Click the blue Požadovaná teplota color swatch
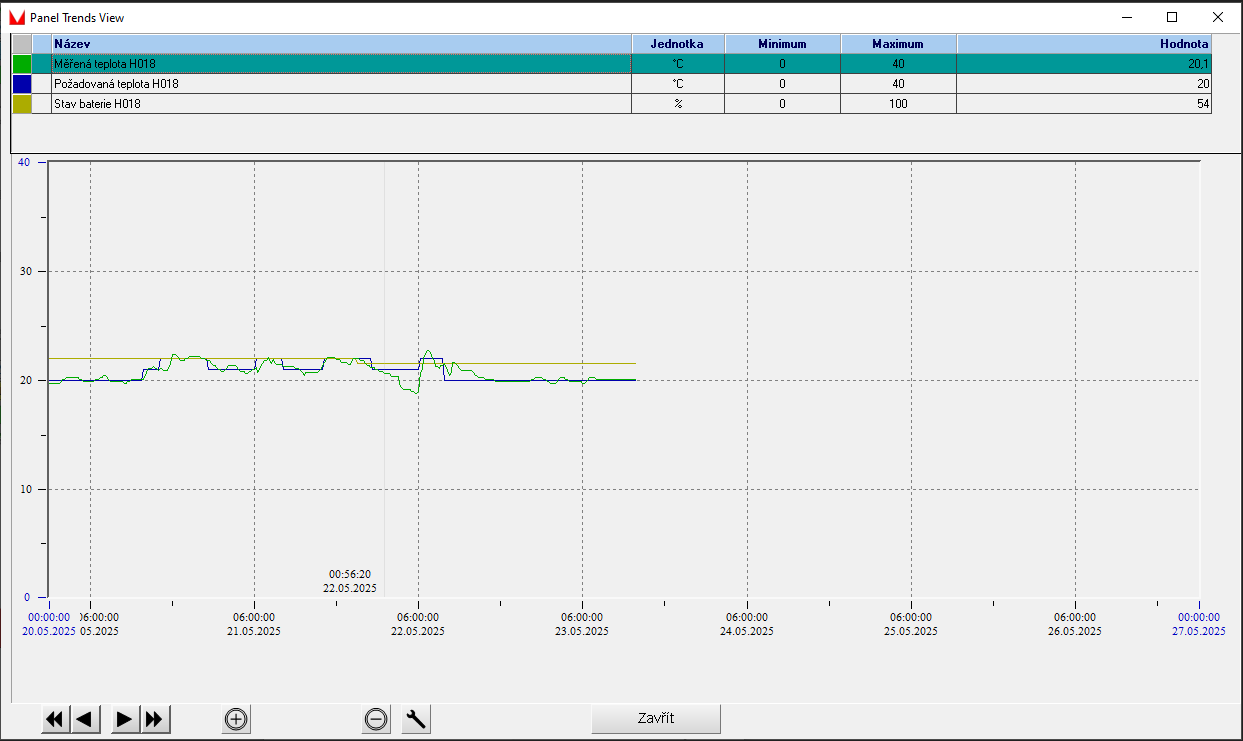Image resolution: width=1243 pixels, height=741 pixels. coord(22,84)
